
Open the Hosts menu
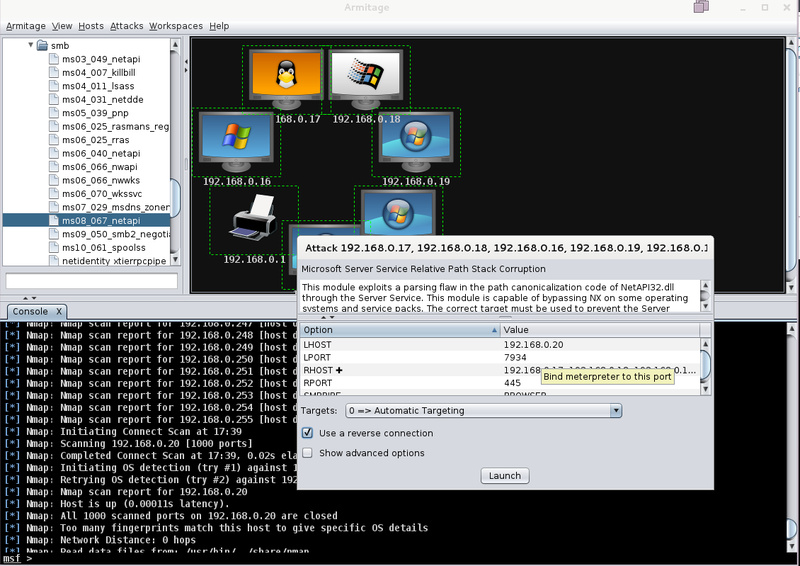[91, 26]
